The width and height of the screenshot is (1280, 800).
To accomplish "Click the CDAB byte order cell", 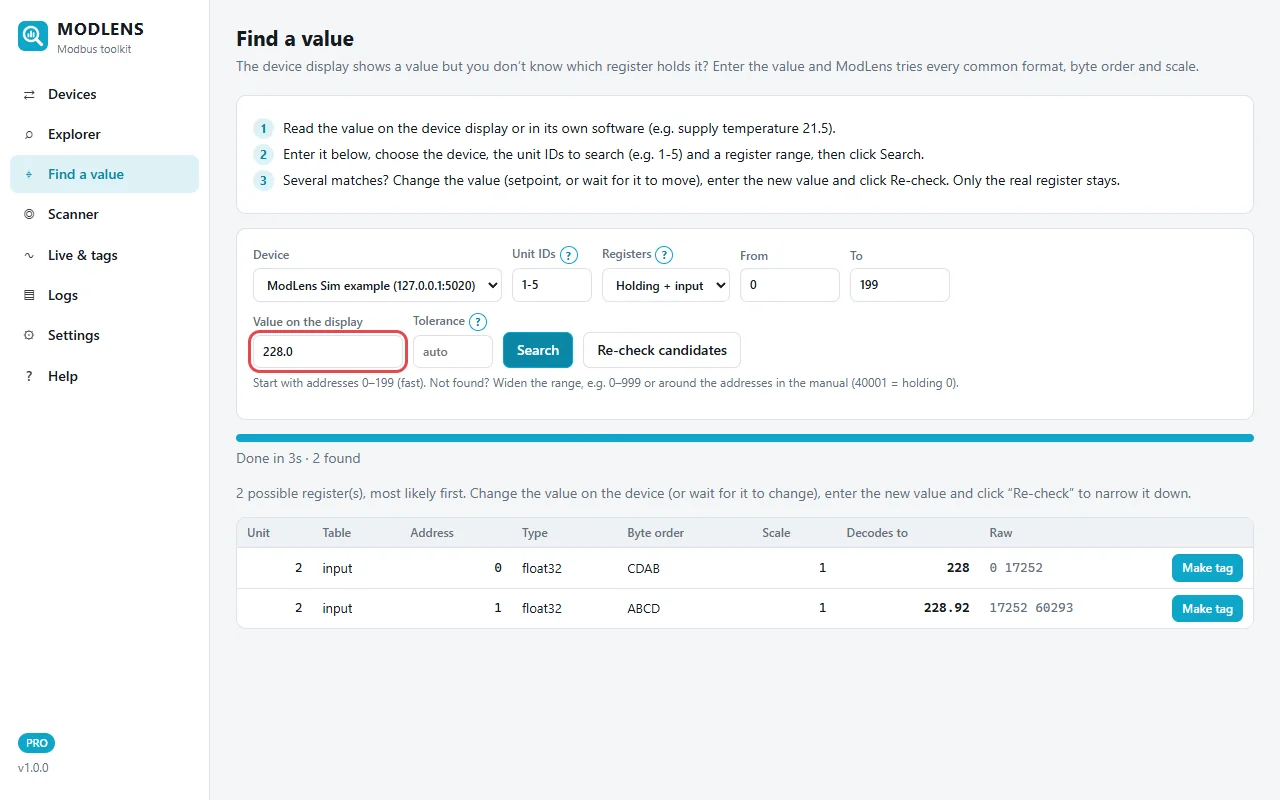I will tap(644, 568).
